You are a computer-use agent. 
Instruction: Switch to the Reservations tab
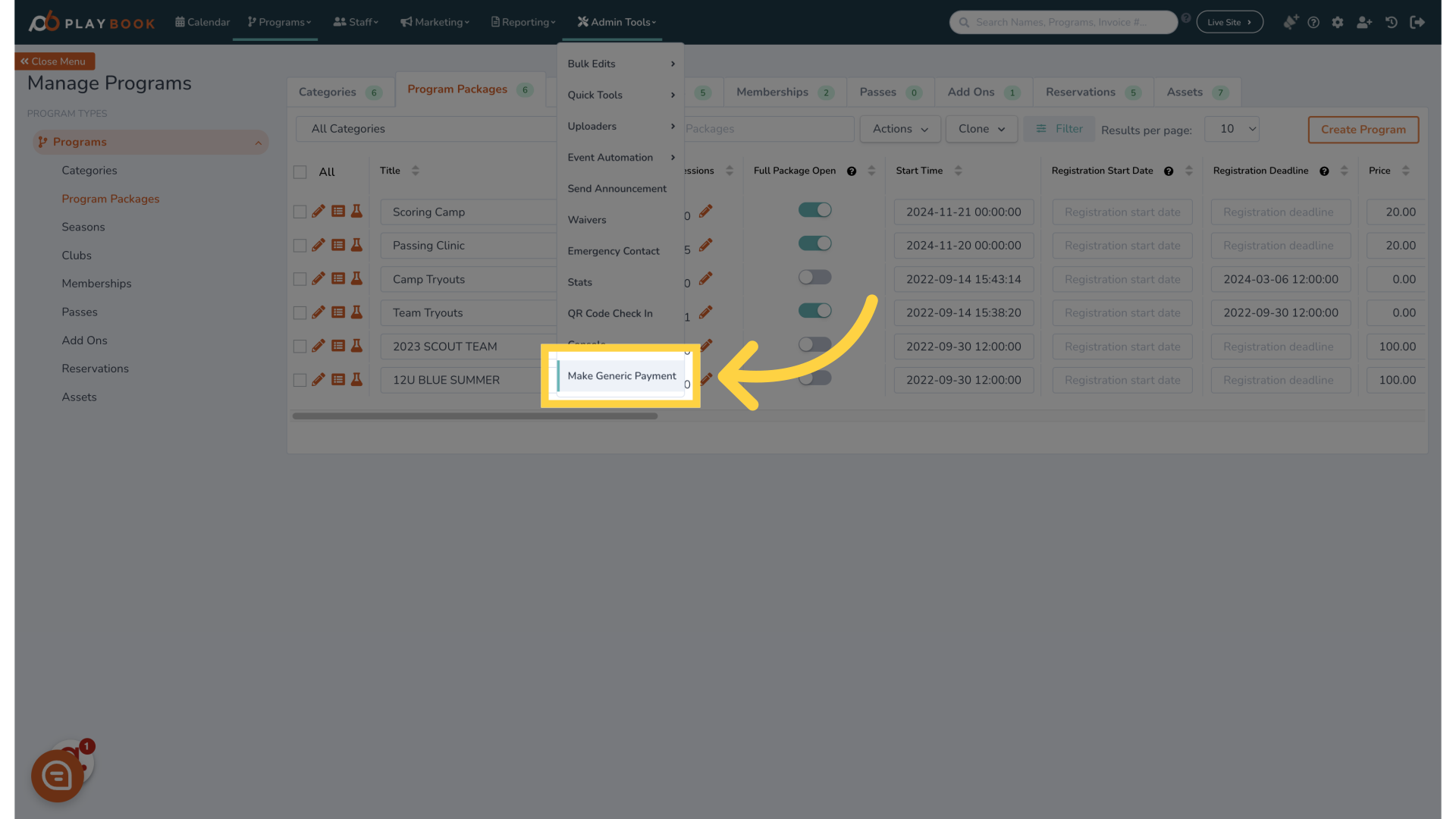point(1093,92)
